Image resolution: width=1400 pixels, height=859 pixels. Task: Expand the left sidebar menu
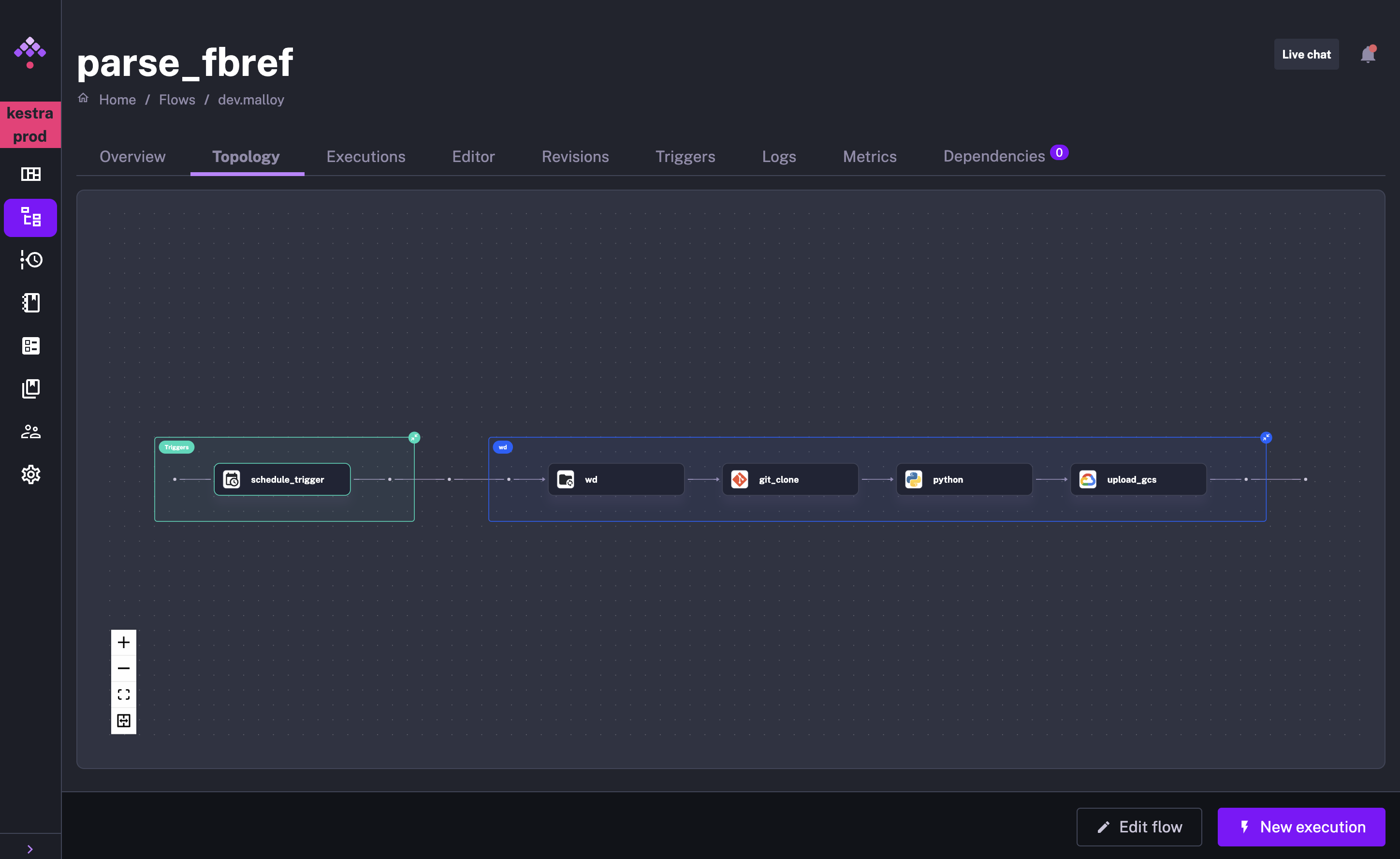tap(30, 849)
